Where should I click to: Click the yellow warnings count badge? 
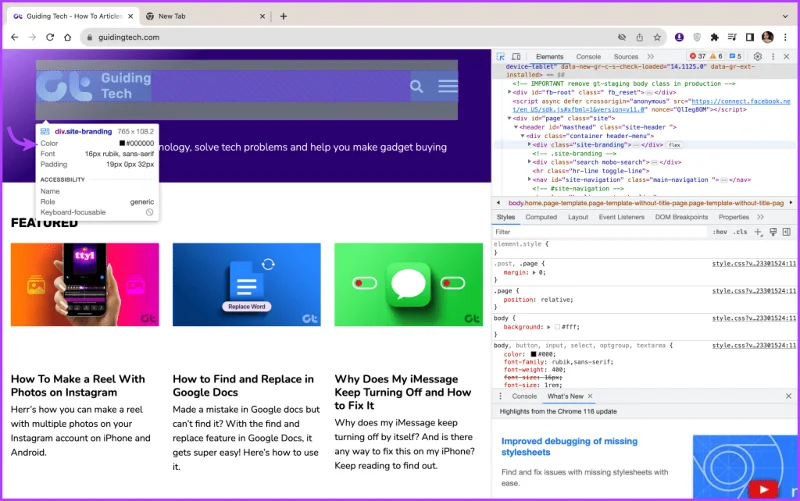(x=716, y=56)
